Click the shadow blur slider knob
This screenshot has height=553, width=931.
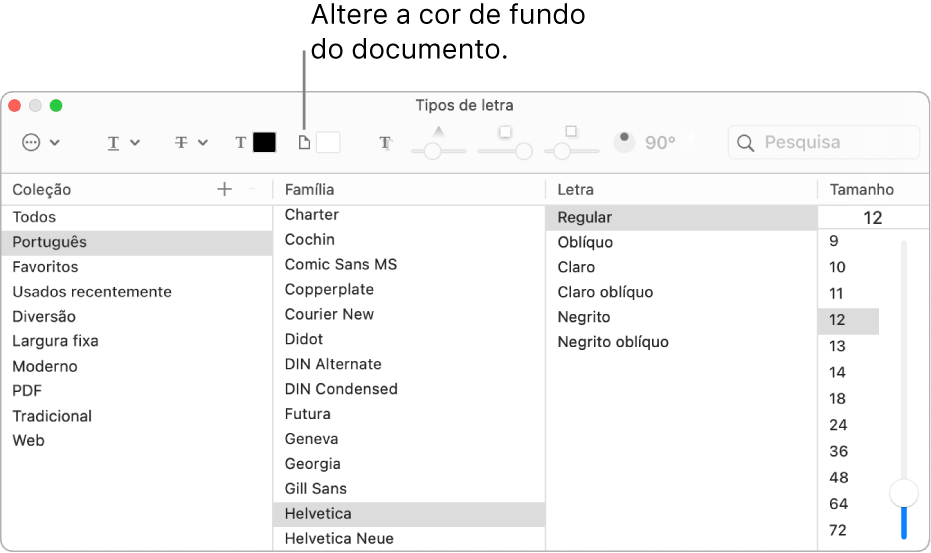[523, 151]
